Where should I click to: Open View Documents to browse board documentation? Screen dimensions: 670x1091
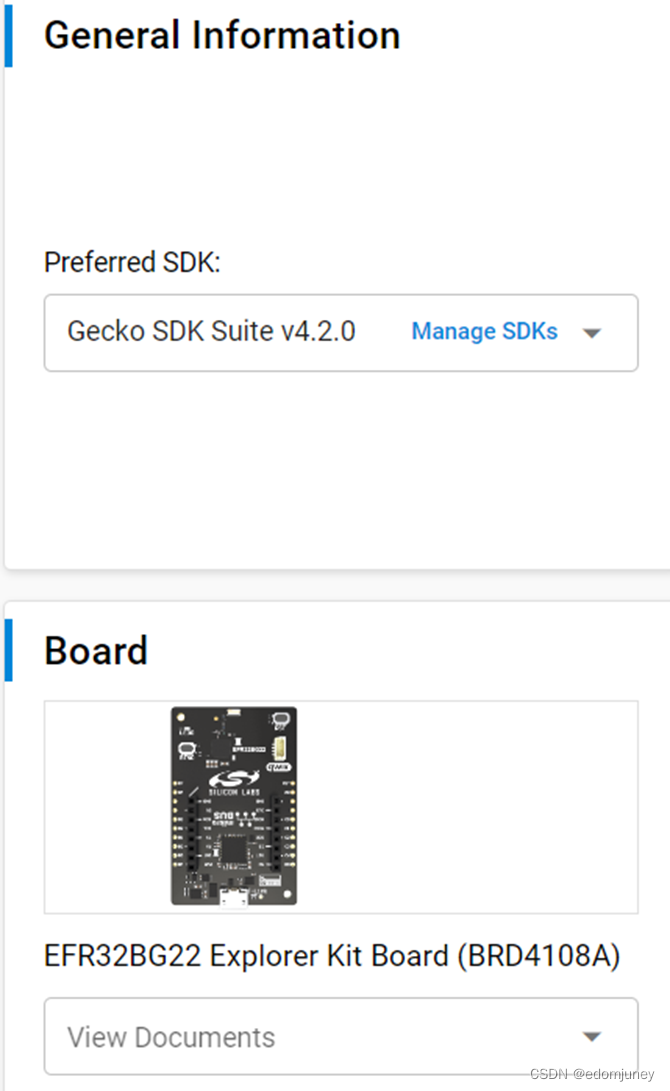click(x=340, y=1036)
